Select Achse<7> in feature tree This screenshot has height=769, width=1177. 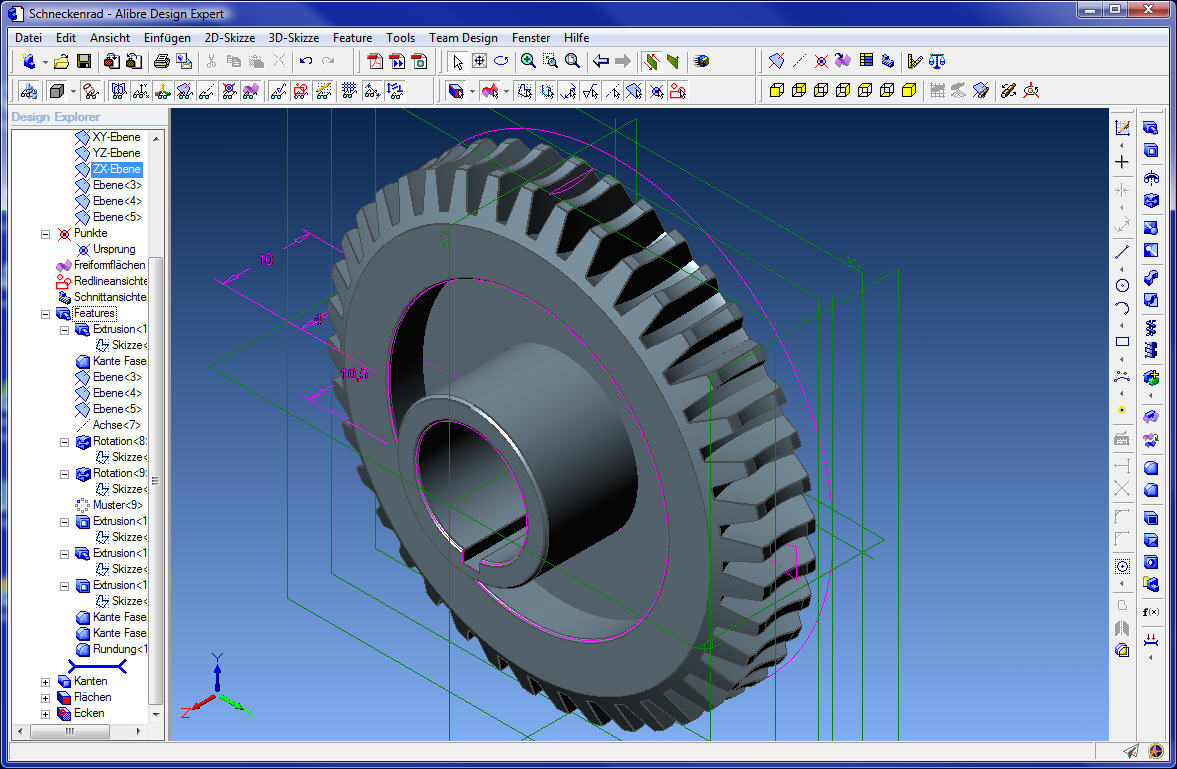(x=116, y=425)
